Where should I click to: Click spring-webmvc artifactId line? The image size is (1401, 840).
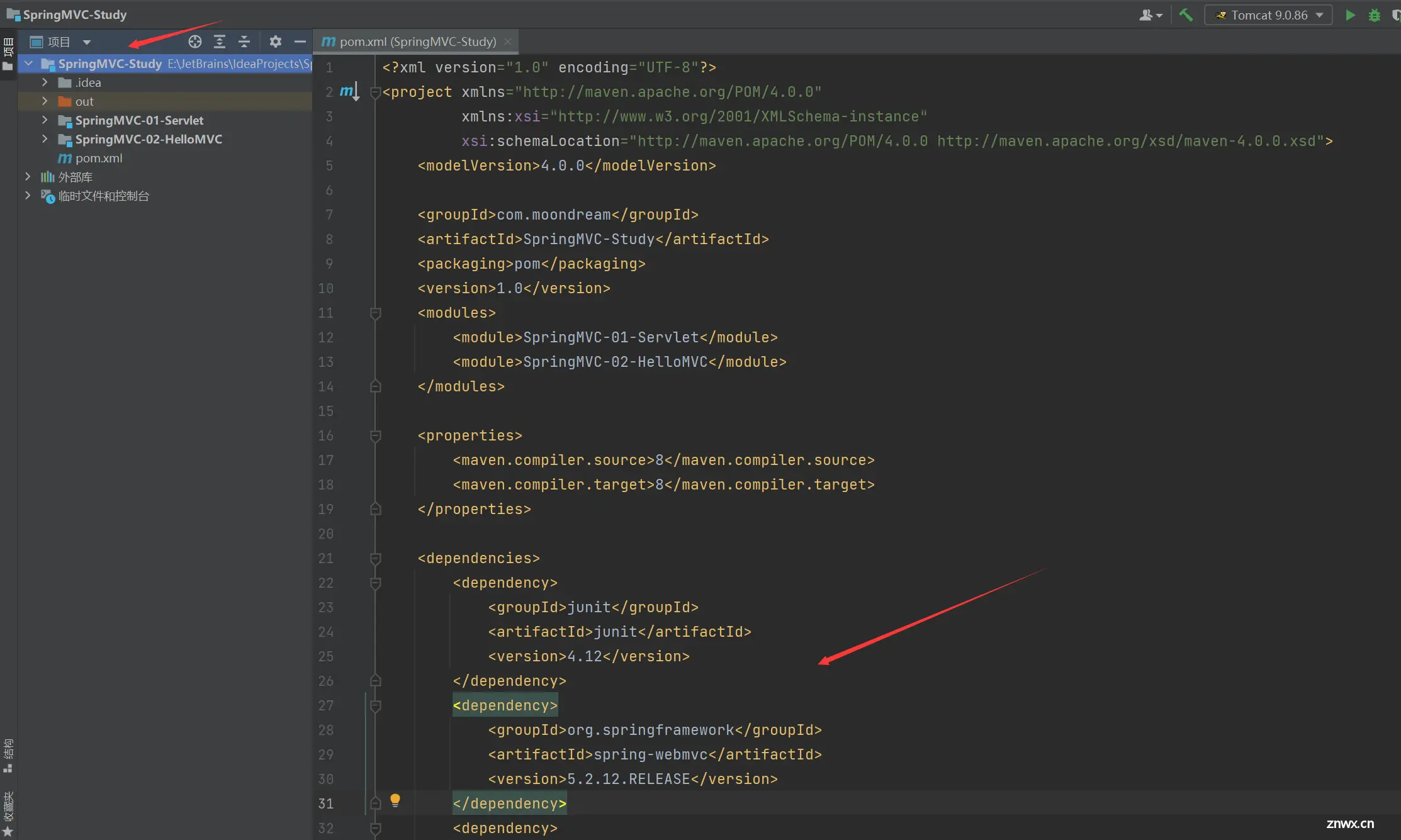(655, 754)
